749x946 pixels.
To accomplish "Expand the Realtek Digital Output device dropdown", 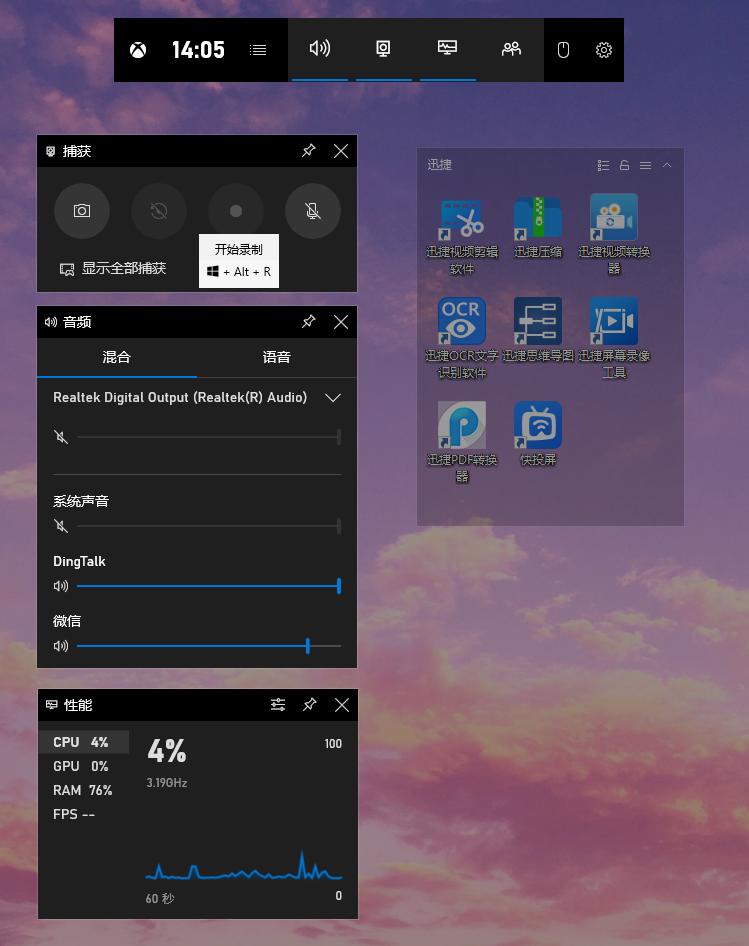I will click(333, 398).
